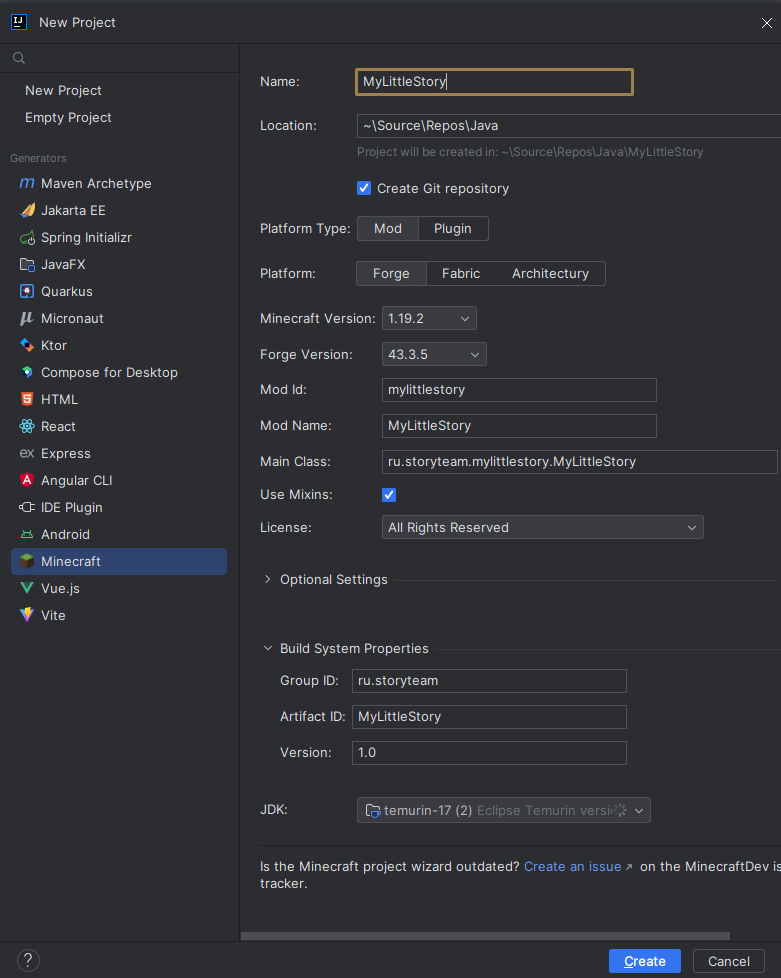Select the Maven Archetype generator icon
The height and width of the screenshot is (978, 781).
point(27,183)
